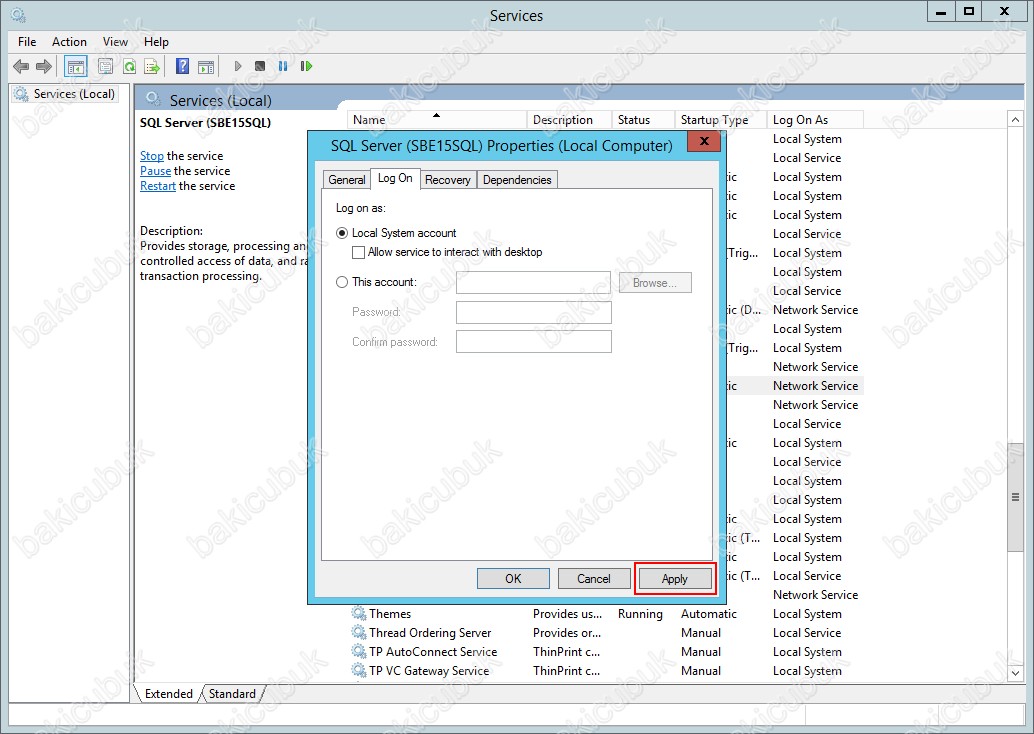Click the Start Service play icon
Screen dimensions: 1034x734
(x=238, y=66)
